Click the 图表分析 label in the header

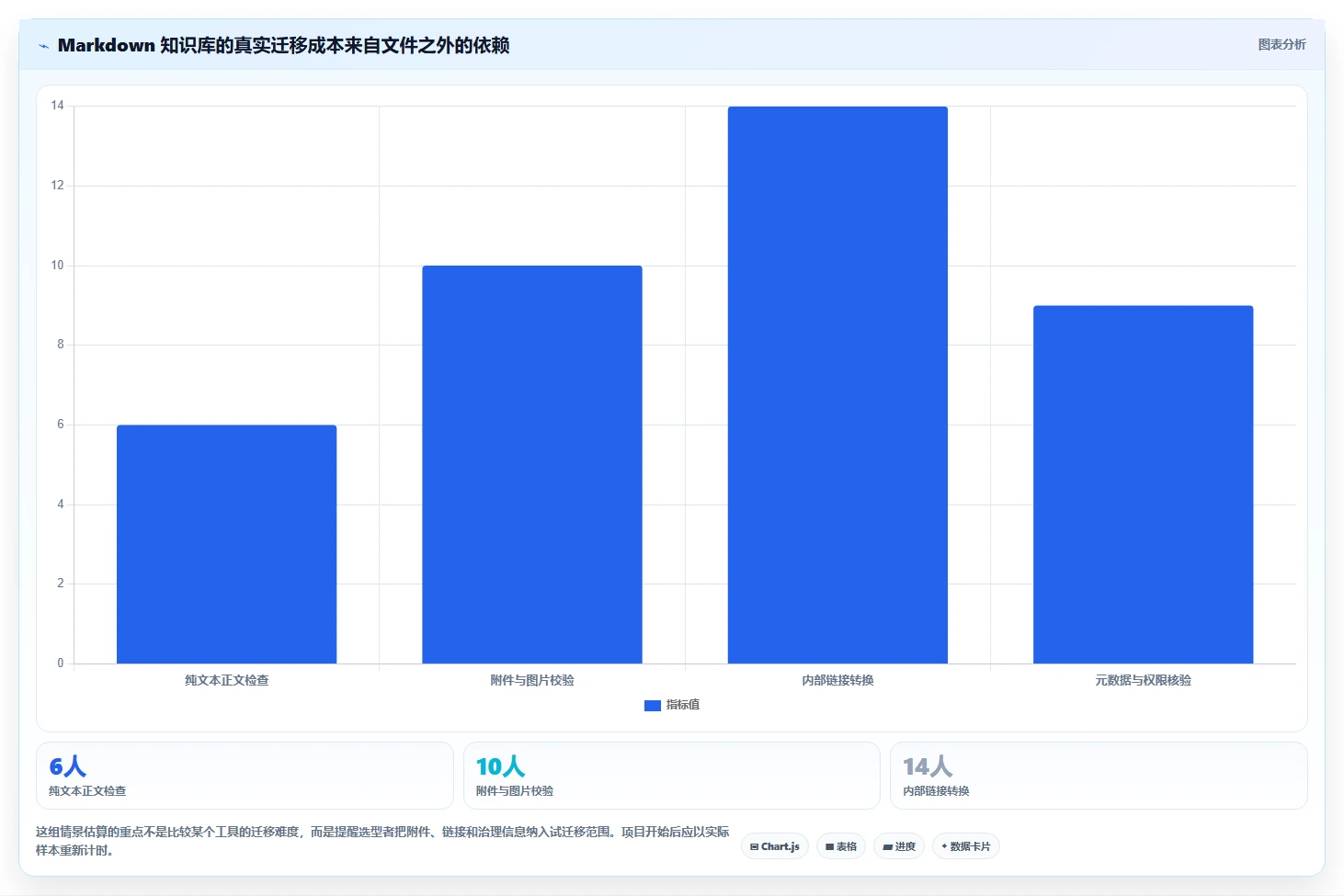coord(1281,44)
